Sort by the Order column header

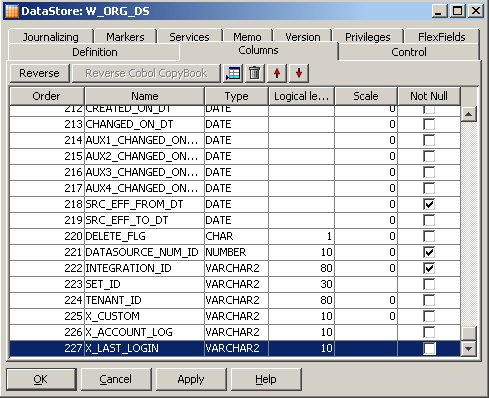tap(47, 96)
